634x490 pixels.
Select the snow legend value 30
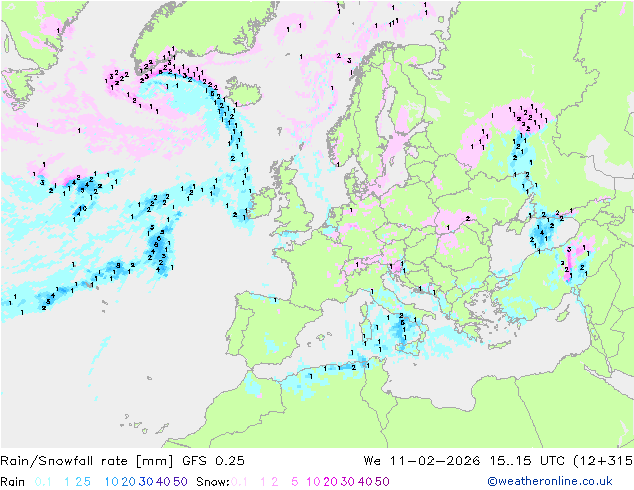pos(348,482)
